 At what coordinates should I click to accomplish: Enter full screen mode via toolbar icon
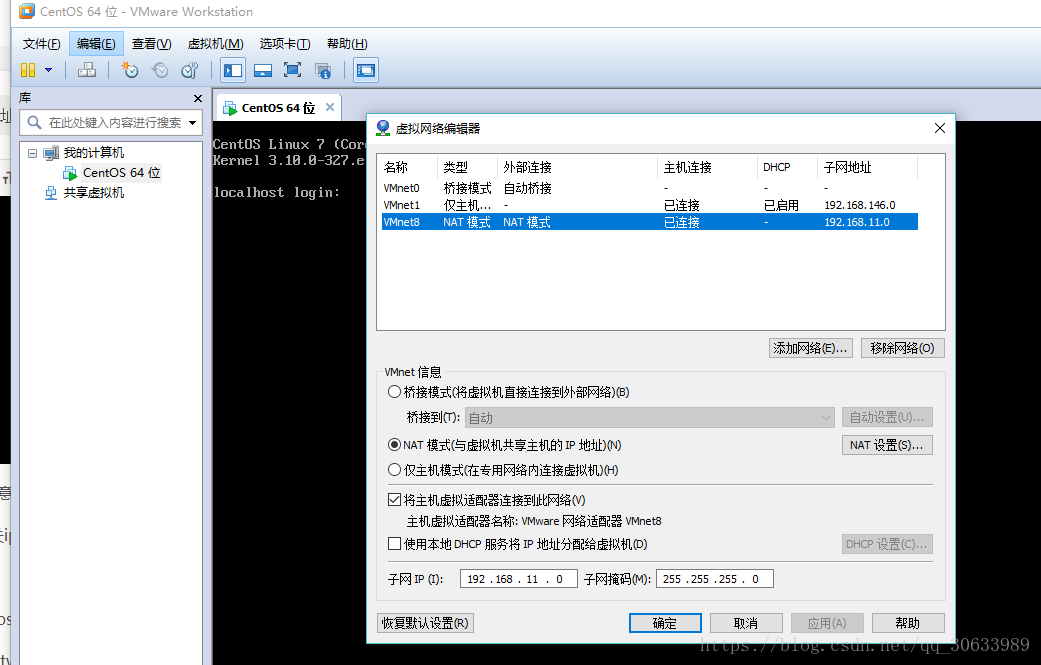[292, 70]
